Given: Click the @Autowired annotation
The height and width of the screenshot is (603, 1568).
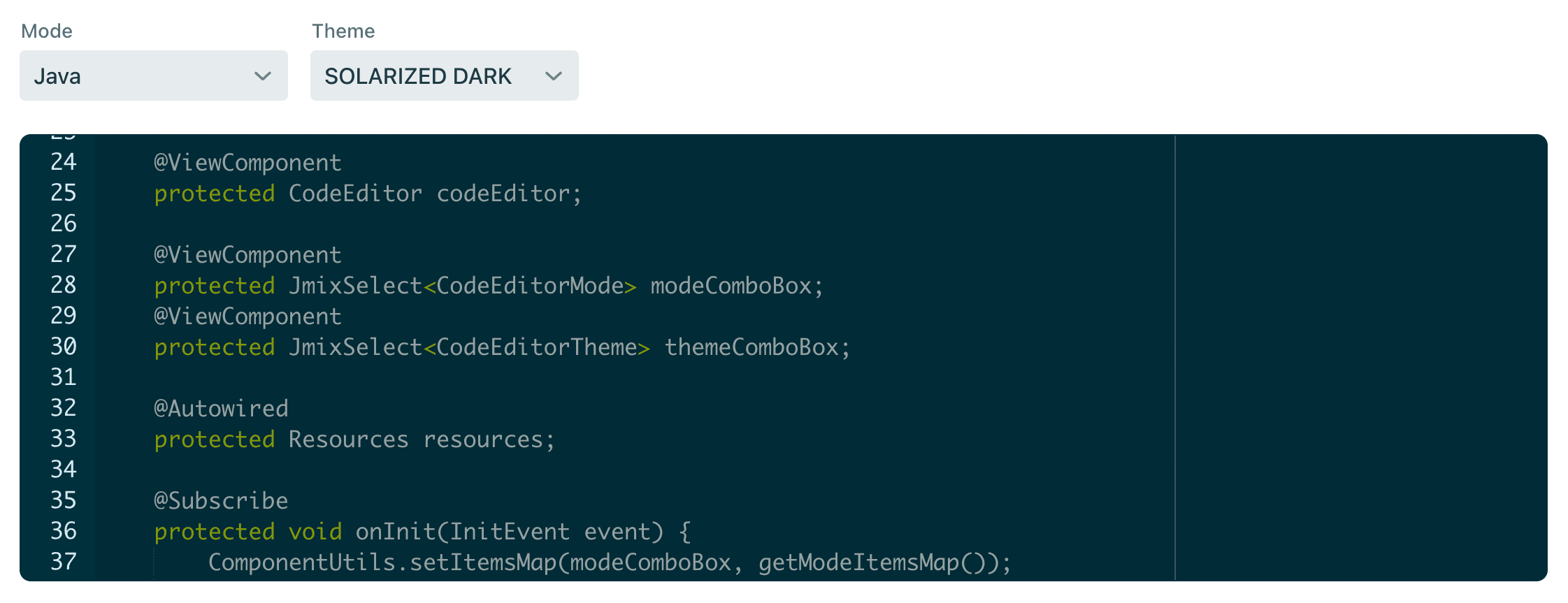Looking at the screenshot, I should tap(221, 409).
